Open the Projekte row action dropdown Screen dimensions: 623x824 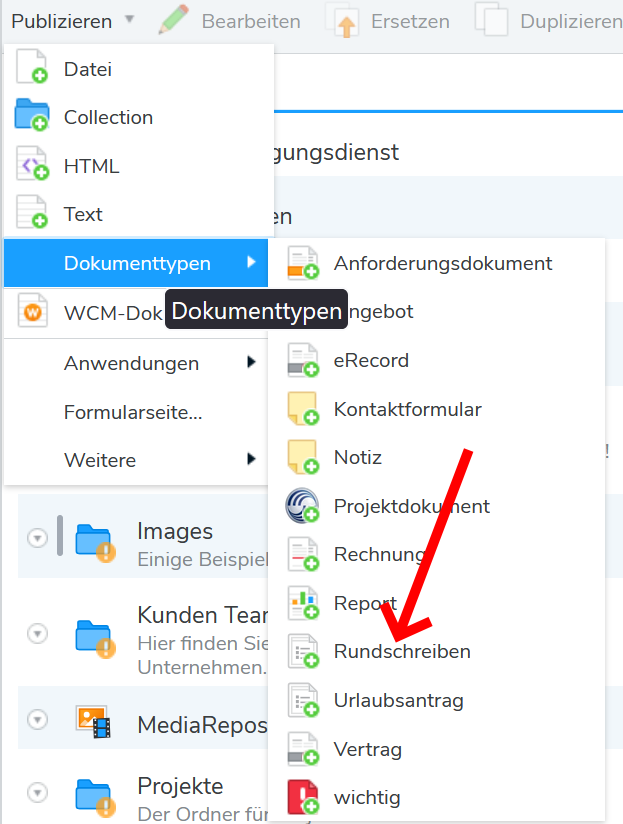37,792
